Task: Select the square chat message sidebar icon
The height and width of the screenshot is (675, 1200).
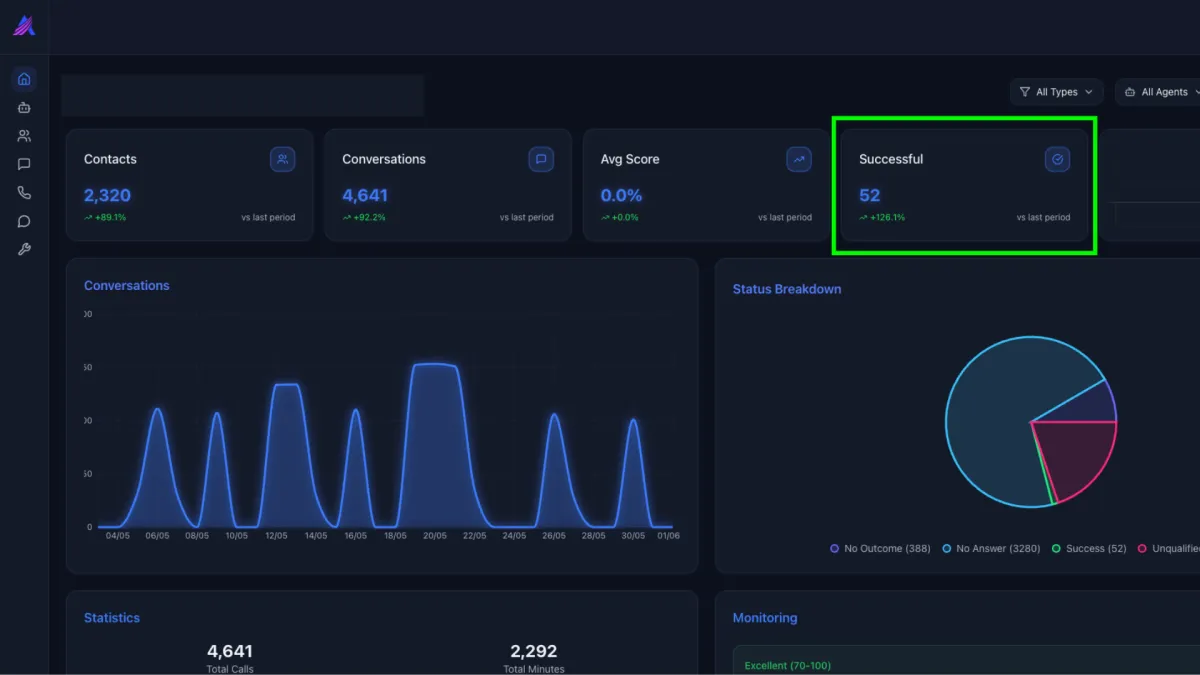Action: click(24, 164)
